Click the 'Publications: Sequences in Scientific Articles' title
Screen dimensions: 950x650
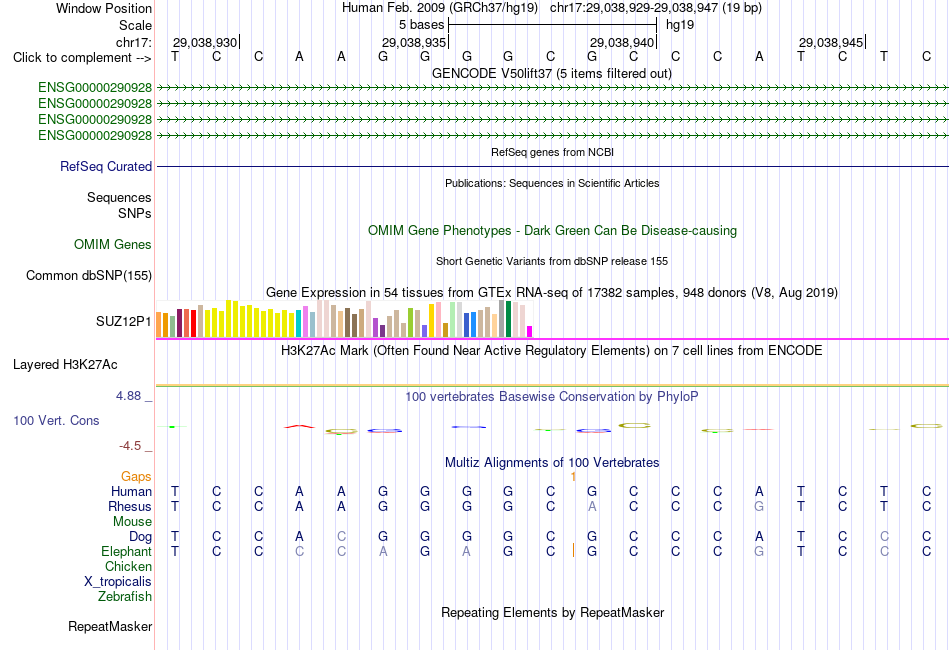click(552, 183)
